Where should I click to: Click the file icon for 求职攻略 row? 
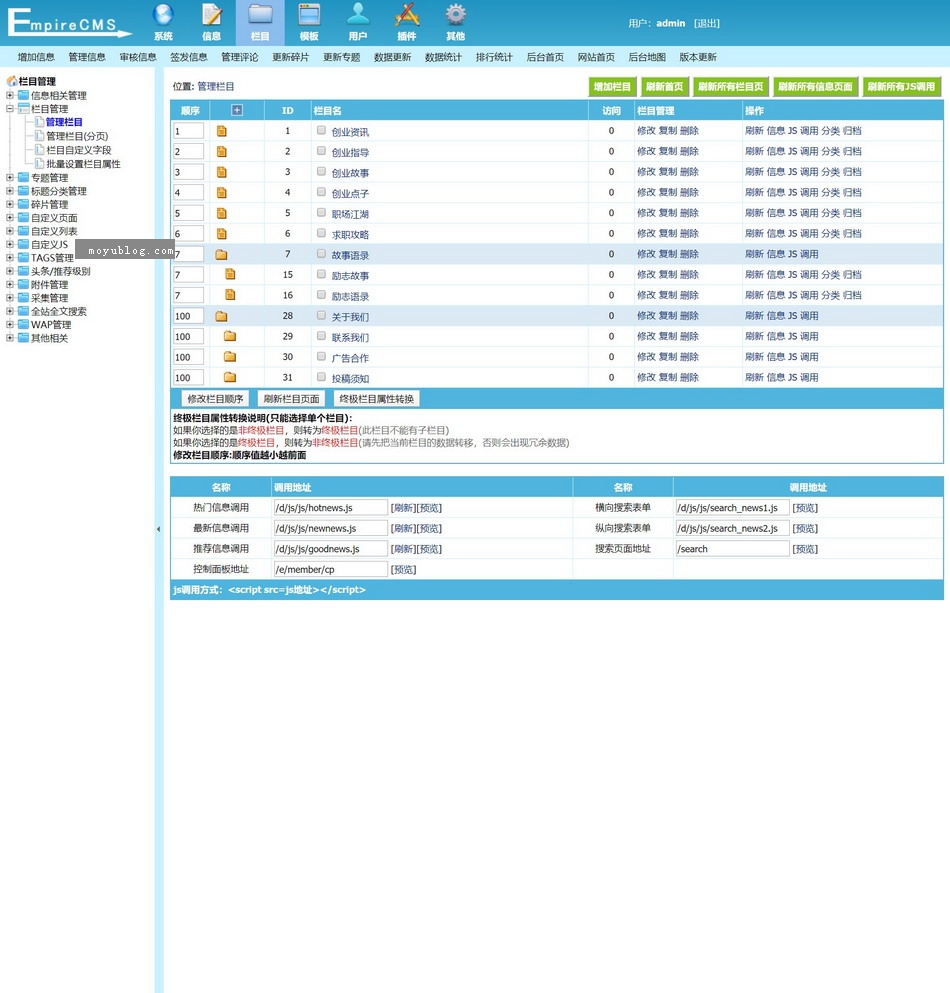pos(222,234)
